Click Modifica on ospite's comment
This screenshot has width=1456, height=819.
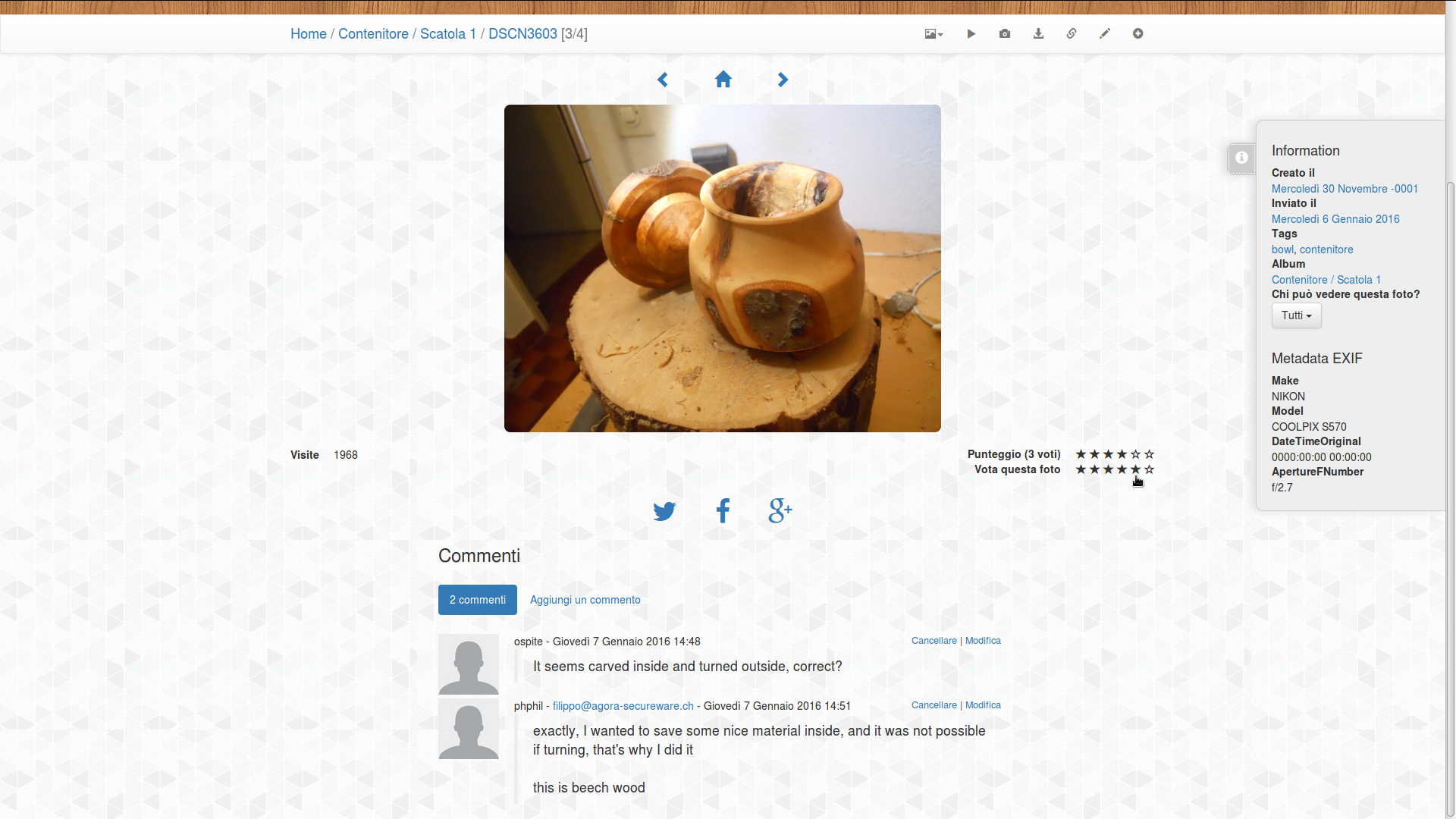(983, 641)
